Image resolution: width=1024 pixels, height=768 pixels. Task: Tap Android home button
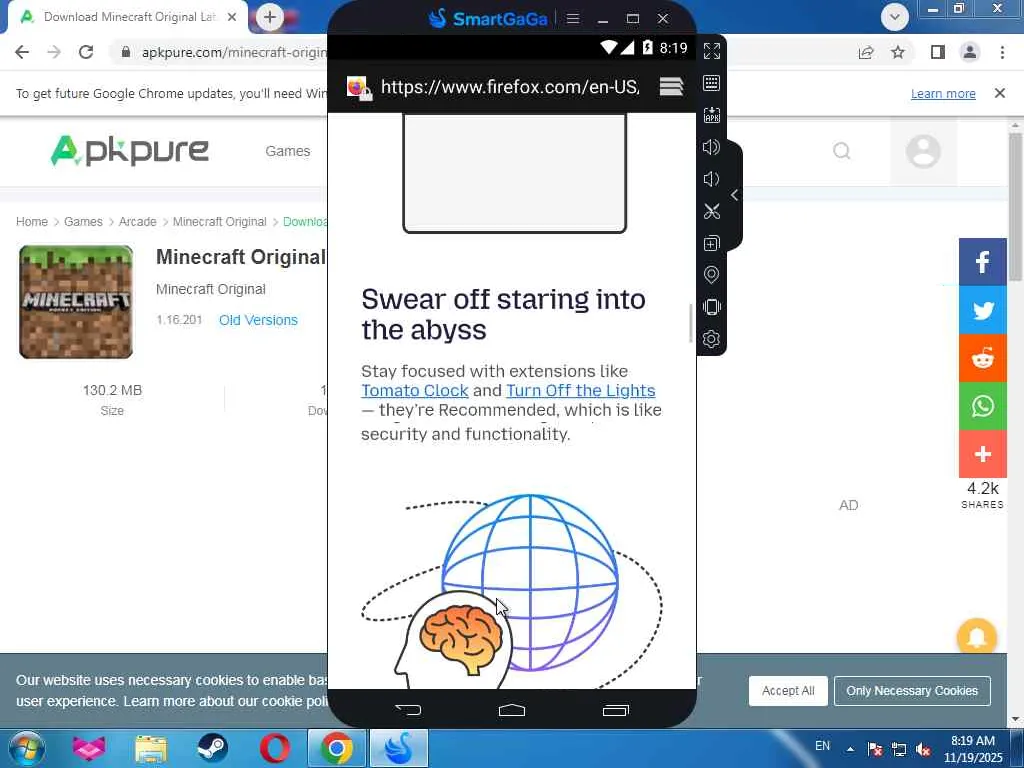(x=512, y=710)
